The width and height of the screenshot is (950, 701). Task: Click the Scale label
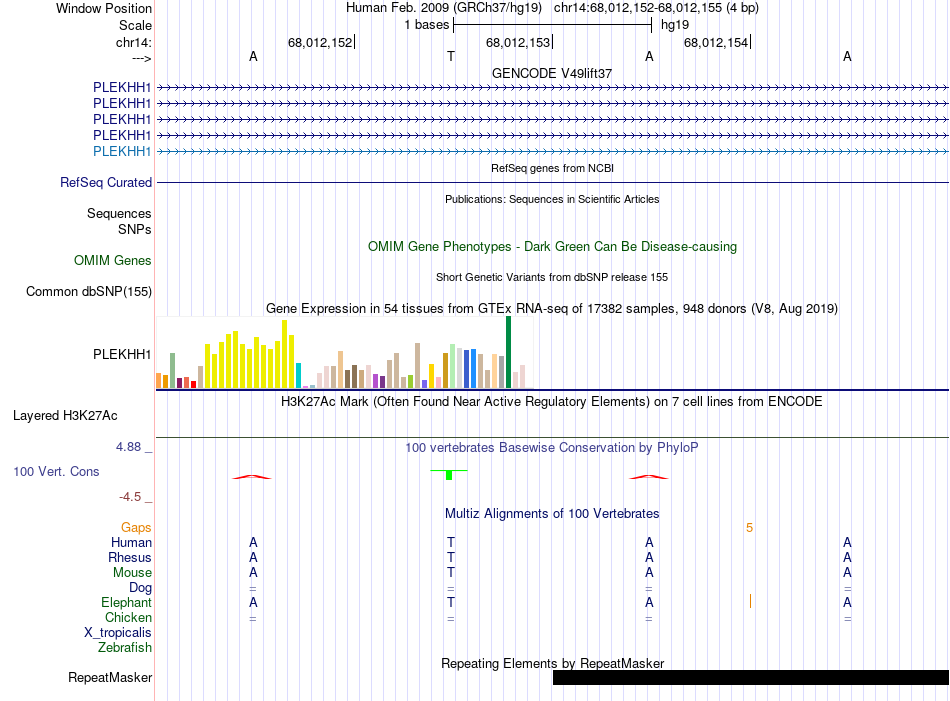tap(135, 25)
